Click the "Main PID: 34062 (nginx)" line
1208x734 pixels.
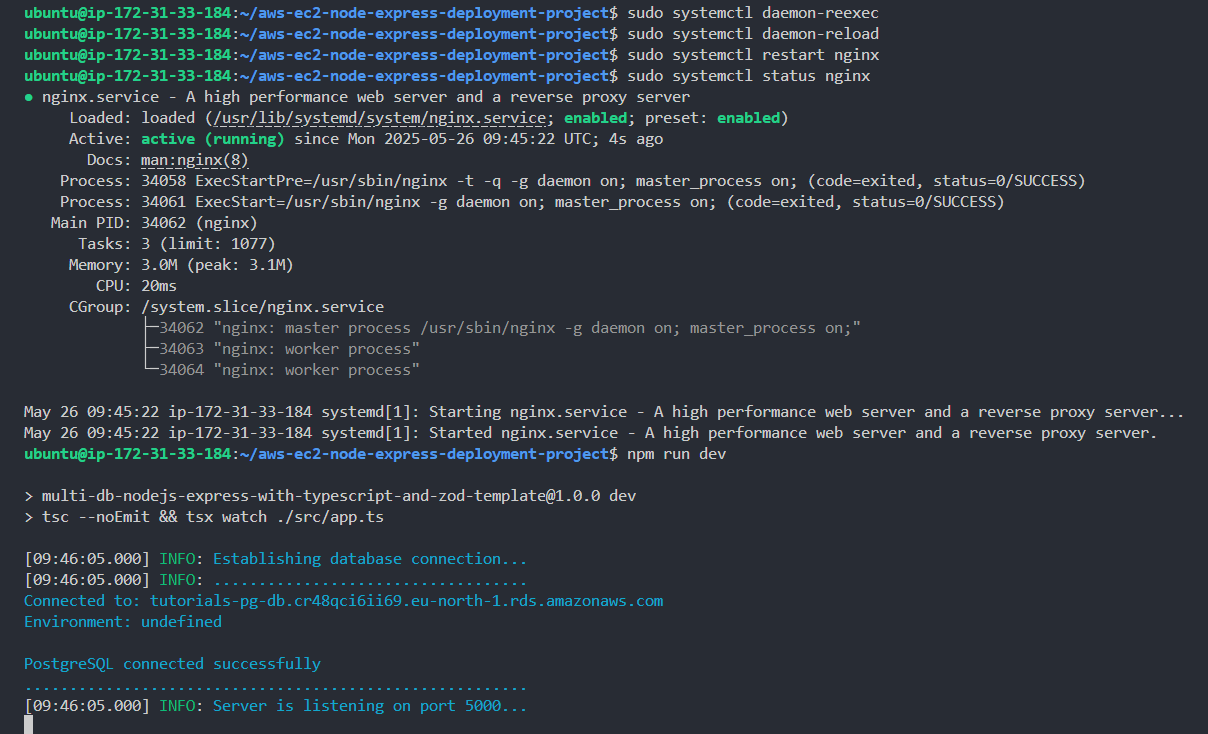(x=154, y=223)
